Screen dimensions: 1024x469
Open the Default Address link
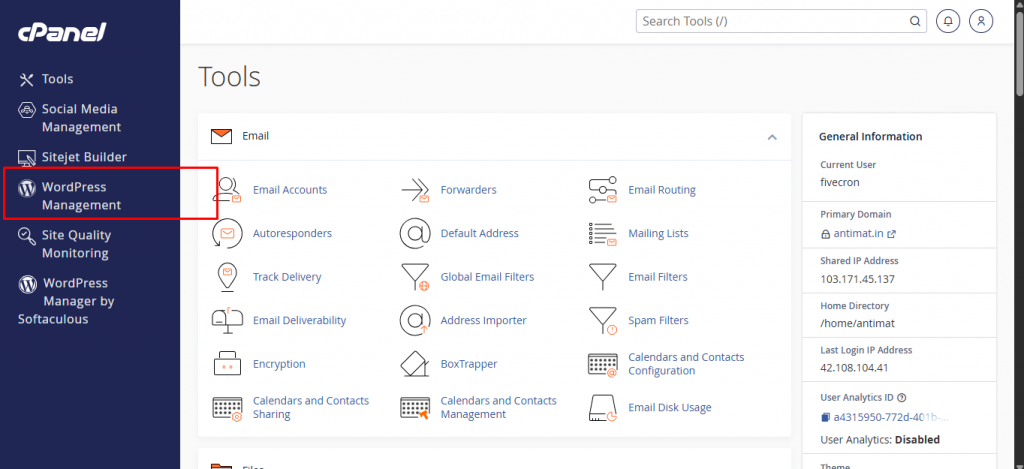click(479, 233)
